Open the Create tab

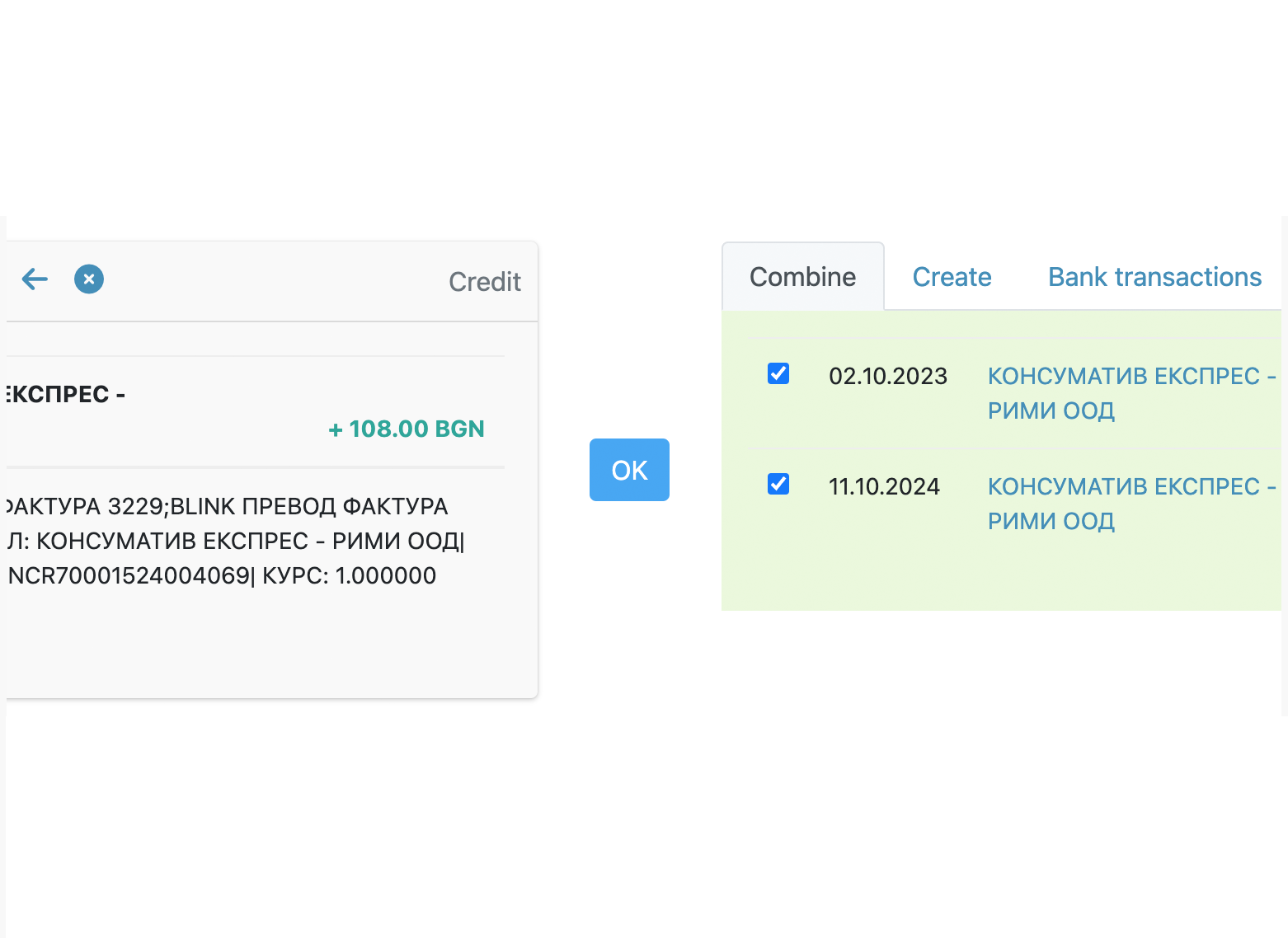[952, 277]
